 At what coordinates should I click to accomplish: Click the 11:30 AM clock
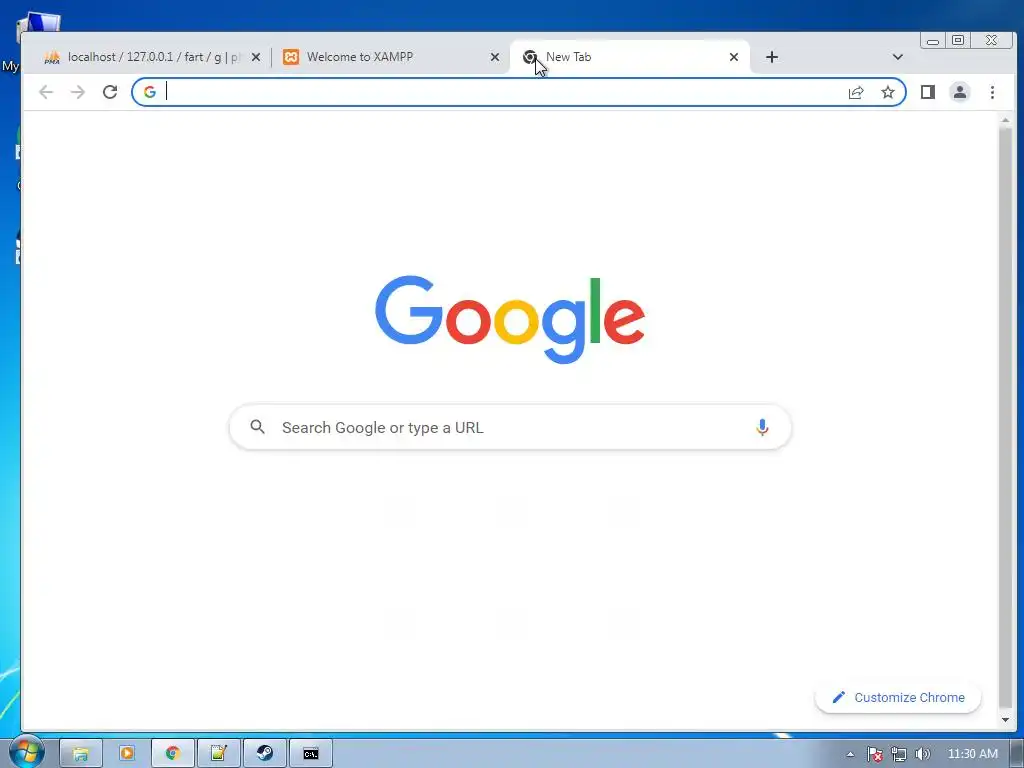pyautogui.click(x=972, y=754)
